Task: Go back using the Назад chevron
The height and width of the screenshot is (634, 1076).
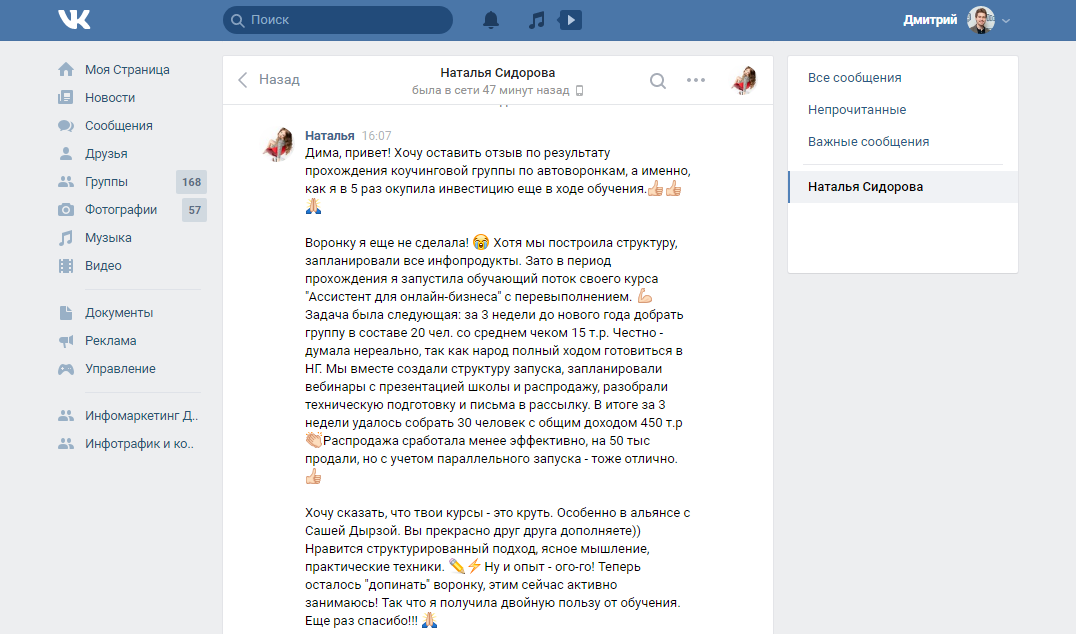Action: click(242, 80)
